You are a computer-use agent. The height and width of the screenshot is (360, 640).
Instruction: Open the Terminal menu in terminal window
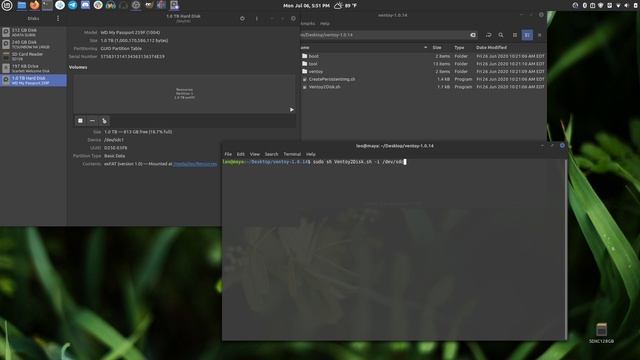[x=292, y=154]
